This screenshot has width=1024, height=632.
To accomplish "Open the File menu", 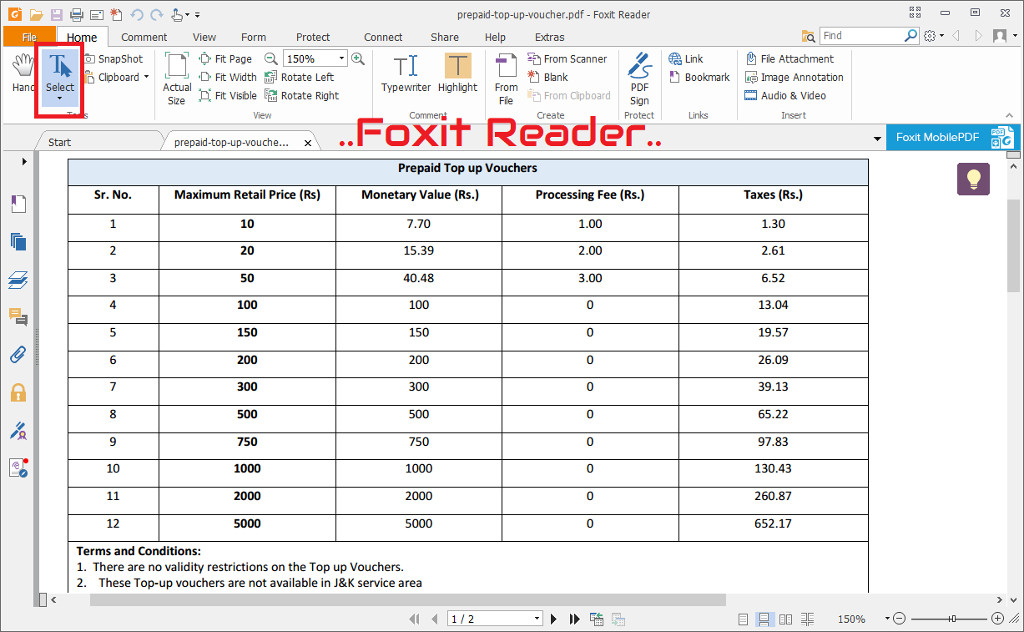I will (29, 36).
